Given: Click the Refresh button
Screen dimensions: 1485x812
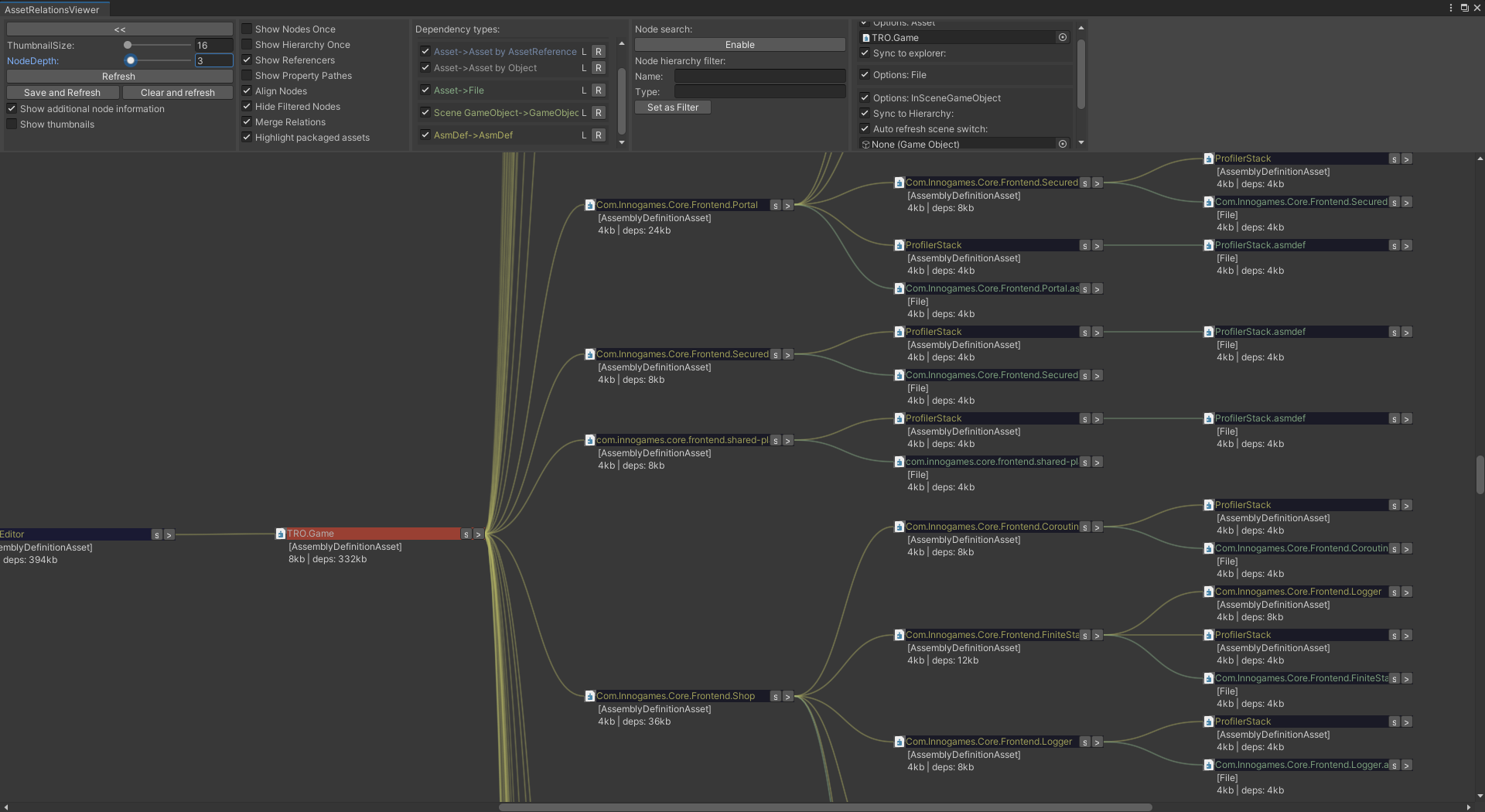Looking at the screenshot, I should click(x=120, y=77).
